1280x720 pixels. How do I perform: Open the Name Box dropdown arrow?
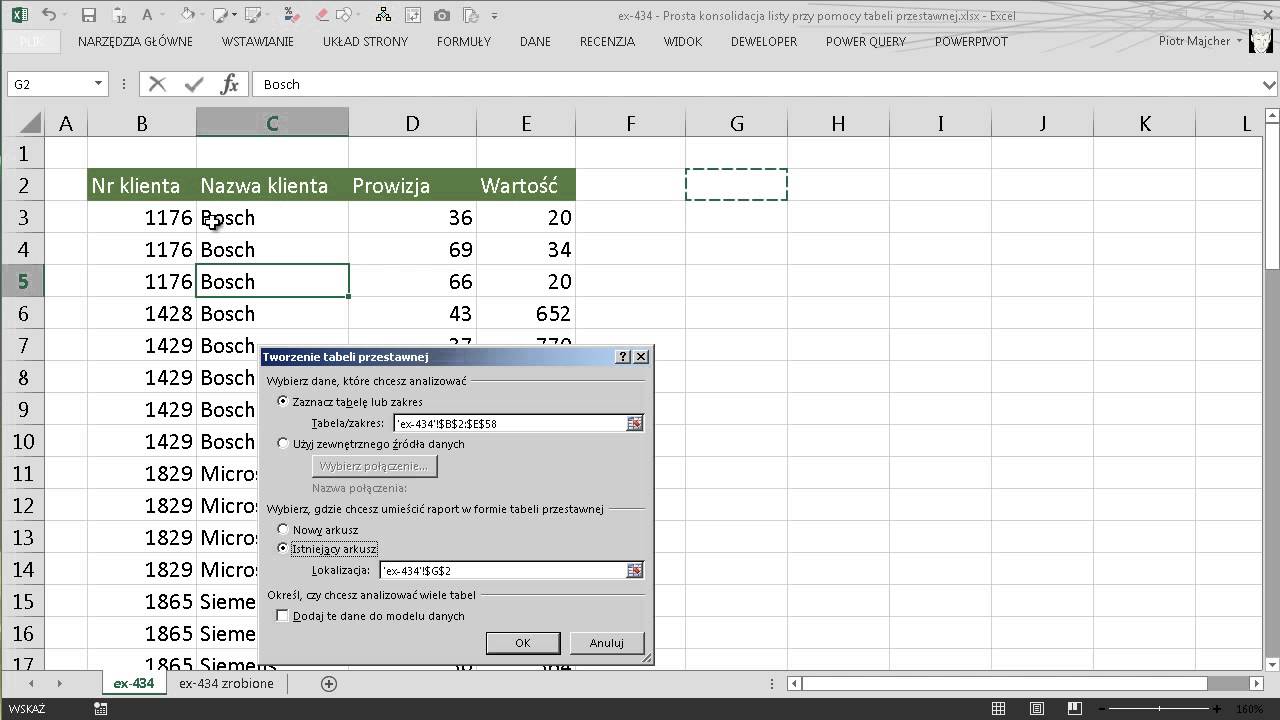click(x=98, y=84)
